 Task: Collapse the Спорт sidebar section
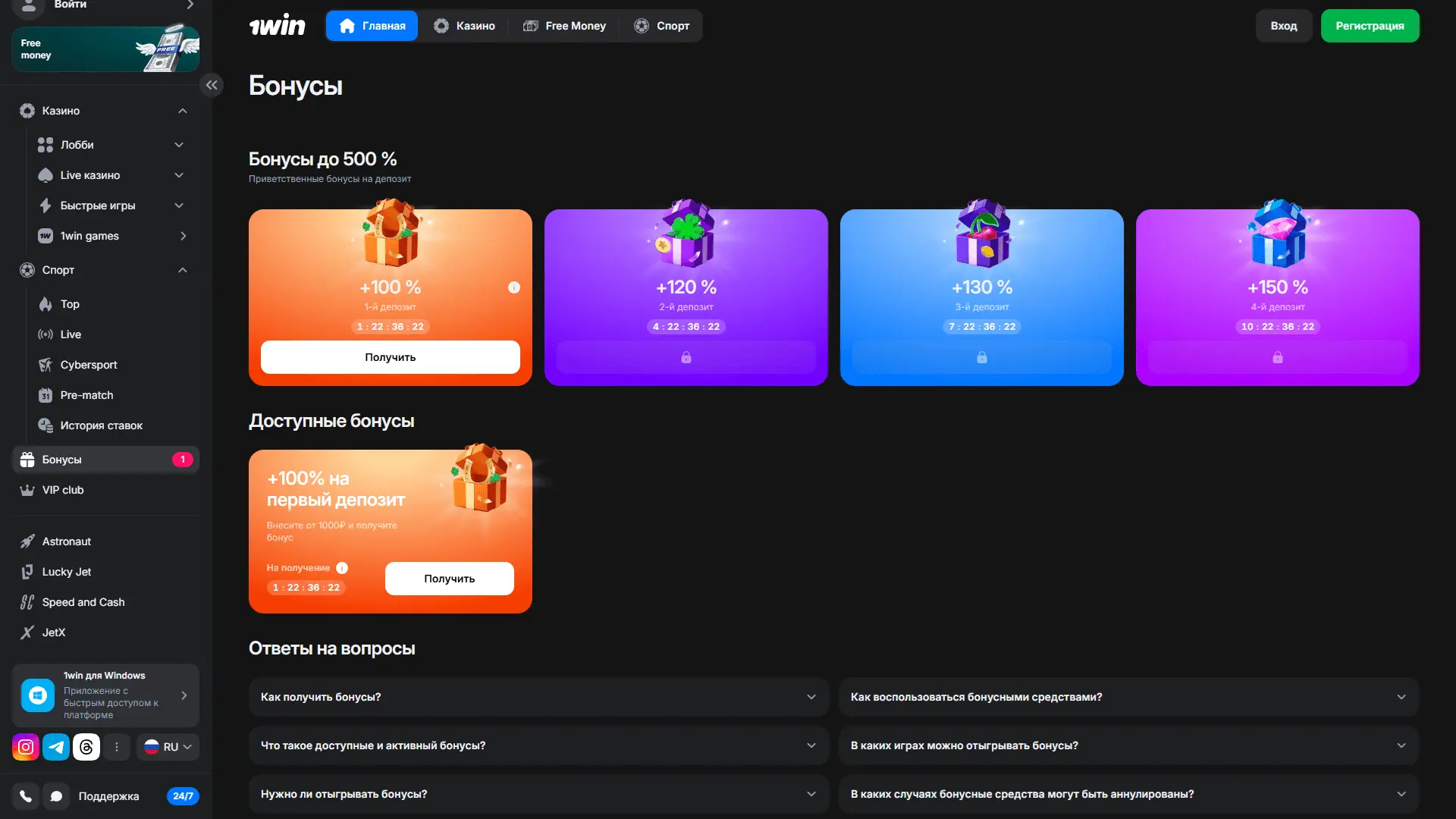(x=183, y=270)
